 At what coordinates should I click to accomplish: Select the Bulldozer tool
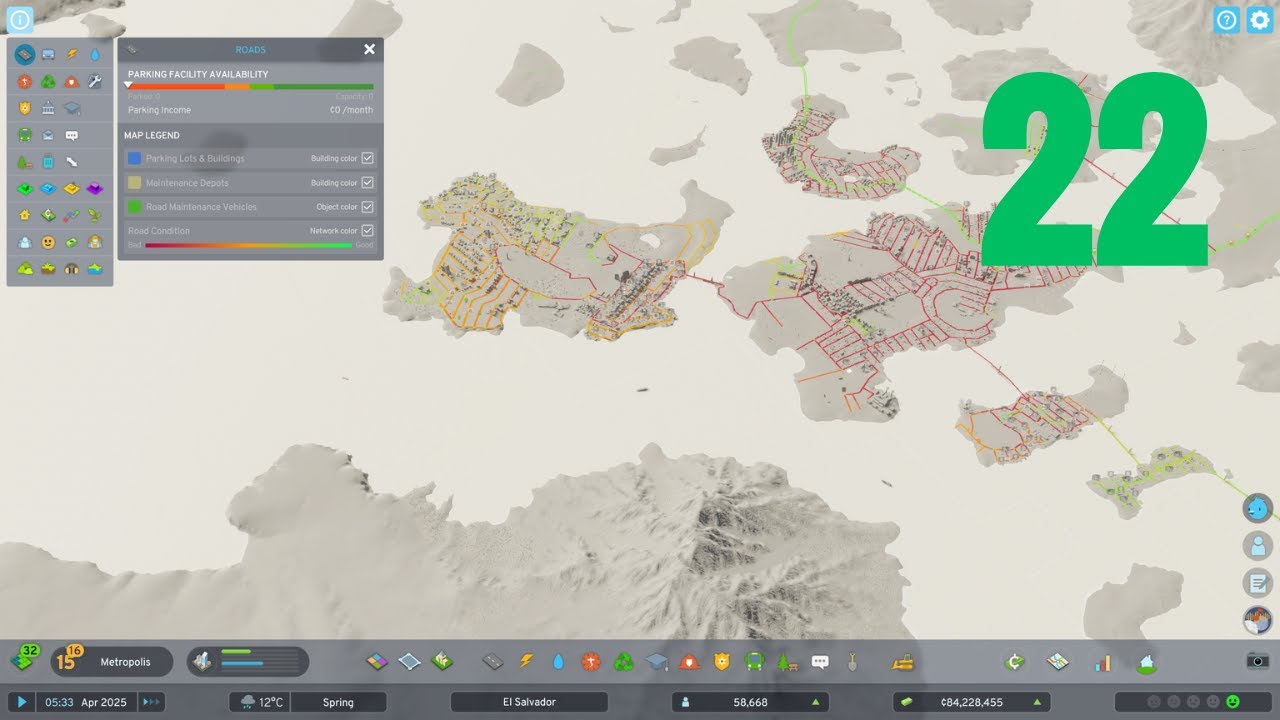coord(902,661)
